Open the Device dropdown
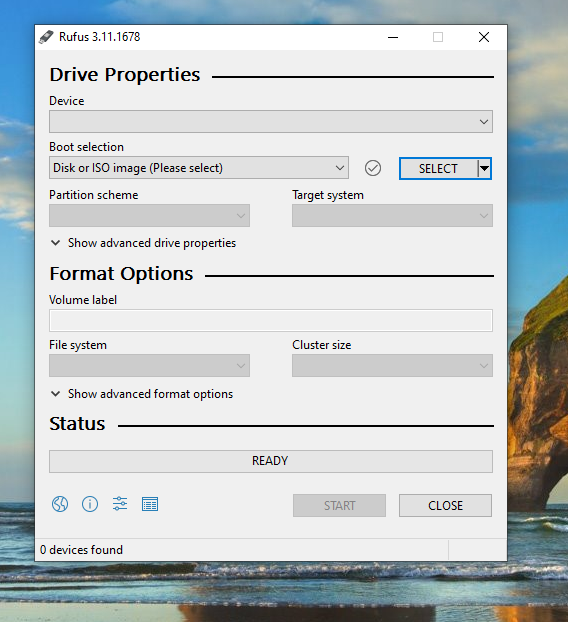The height and width of the screenshot is (622, 568). click(271, 121)
